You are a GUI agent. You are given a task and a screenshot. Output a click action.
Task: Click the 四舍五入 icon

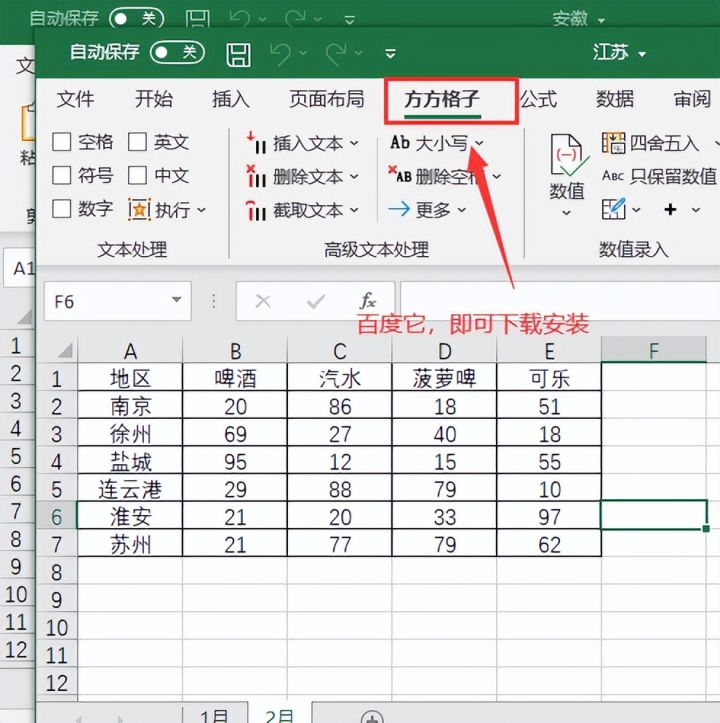[613, 143]
